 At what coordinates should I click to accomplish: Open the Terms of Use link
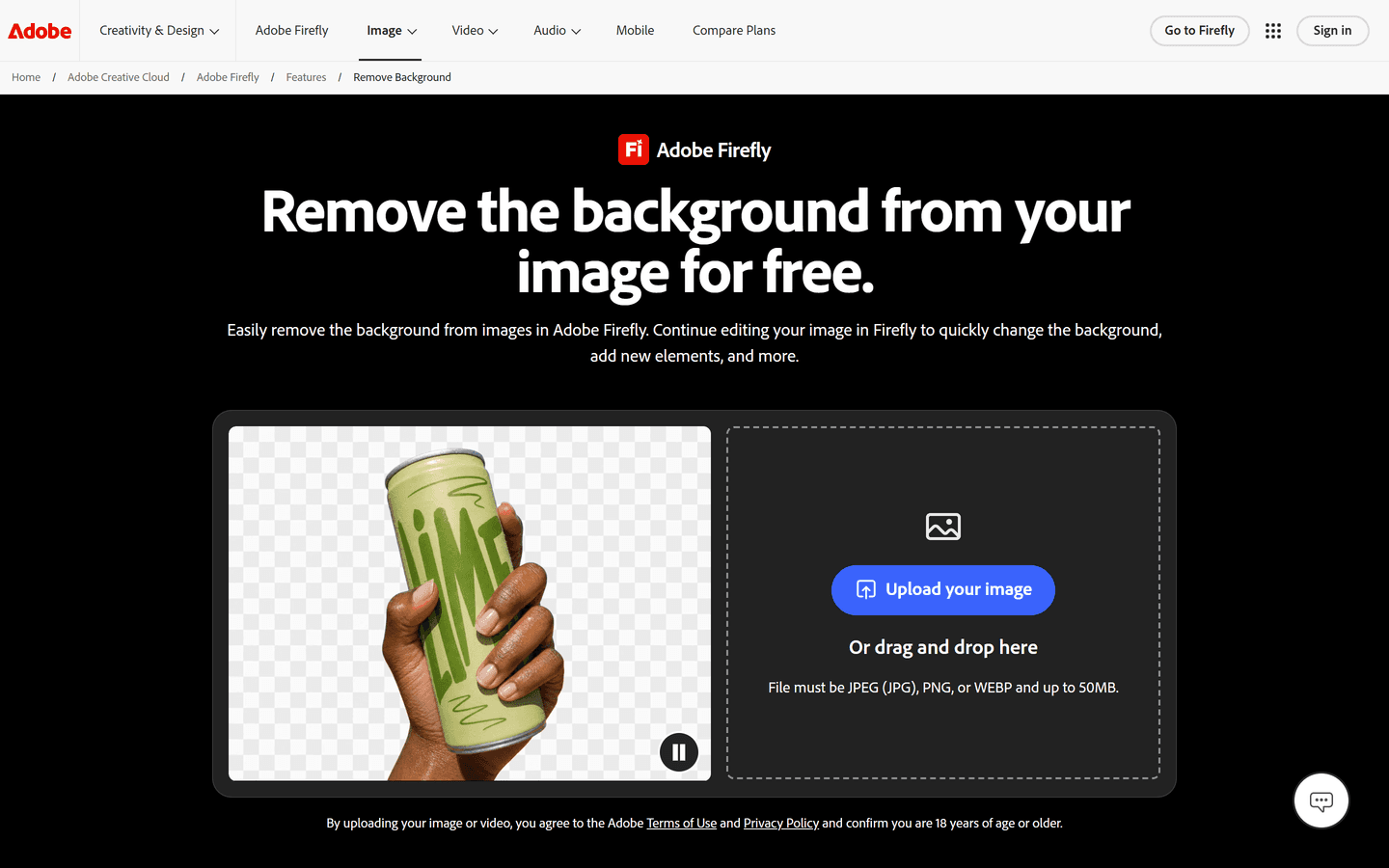682,824
